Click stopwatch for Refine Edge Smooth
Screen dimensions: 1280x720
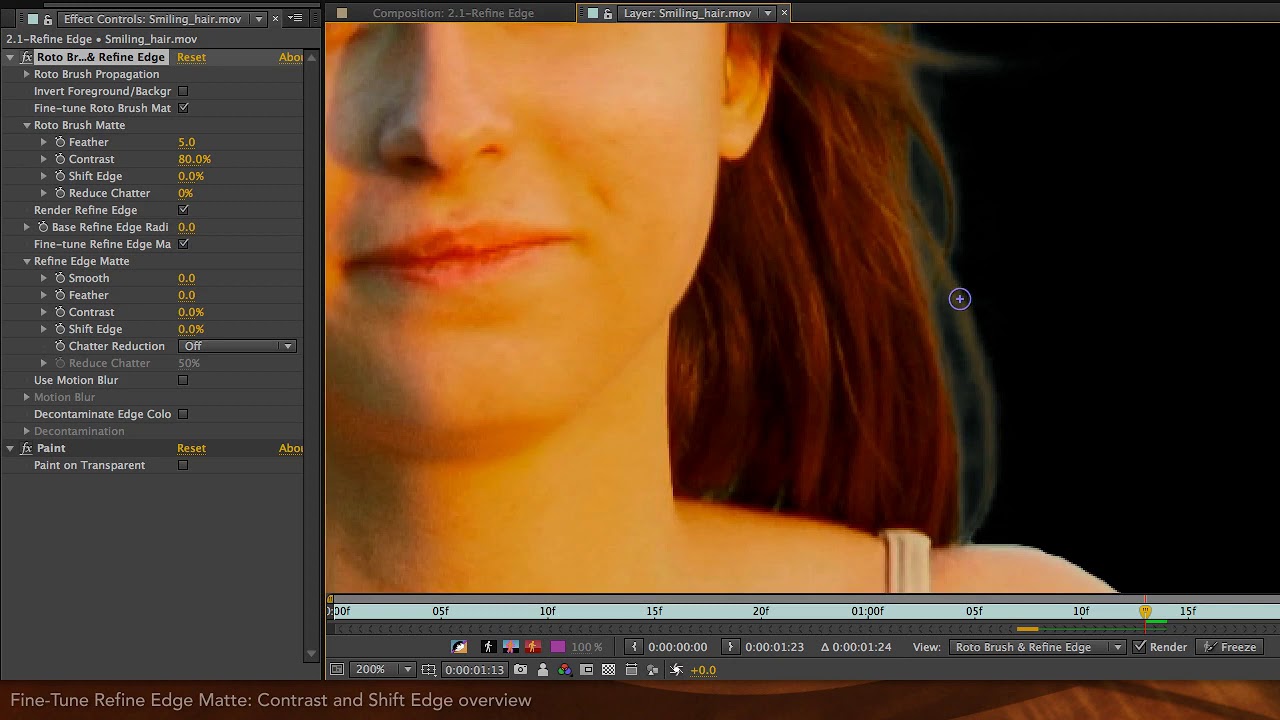click(60, 278)
